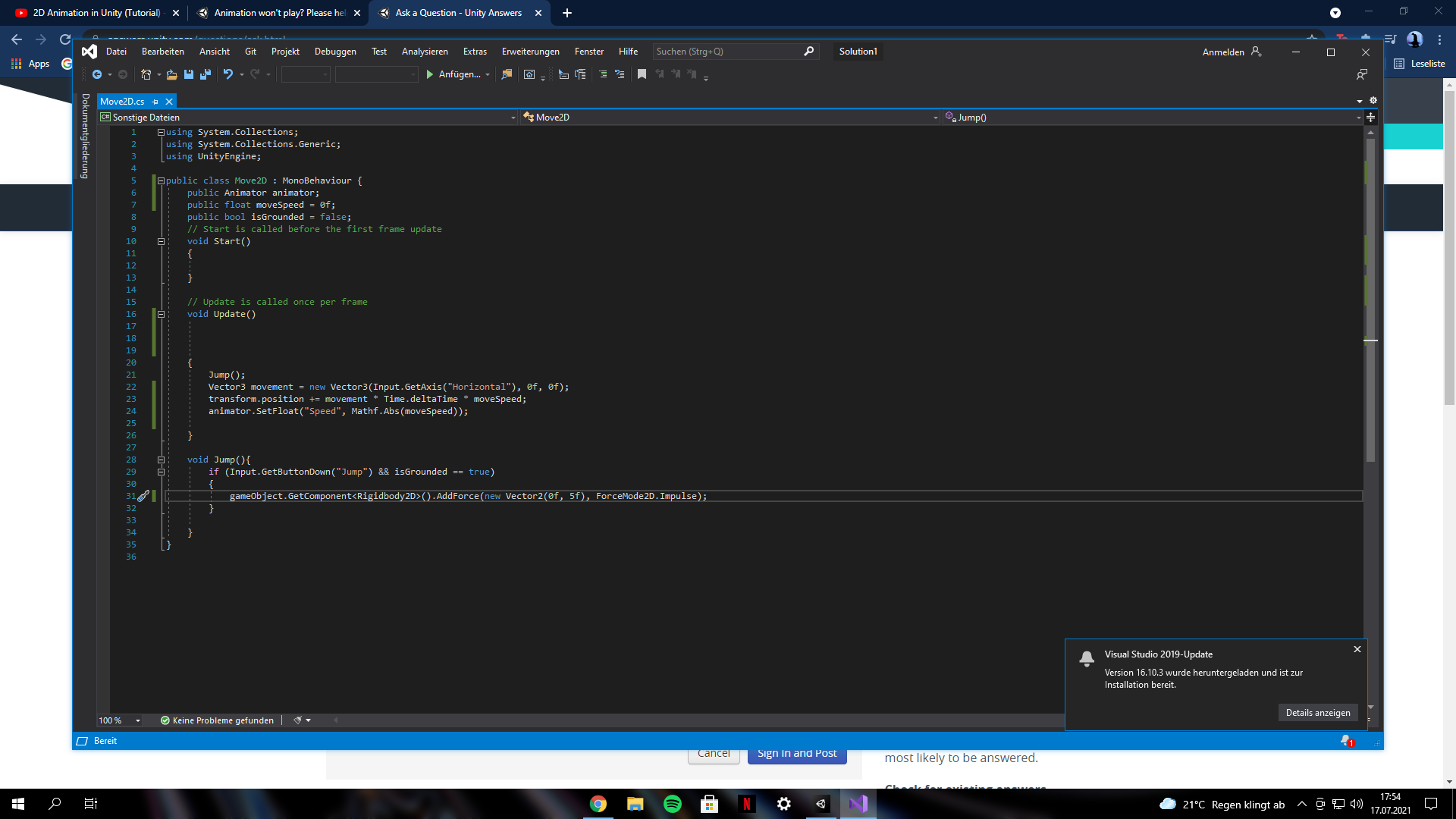The height and width of the screenshot is (819, 1456).
Task: Dismiss the Visual Studio 2019-Update notification
Action: coord(1357,649)
